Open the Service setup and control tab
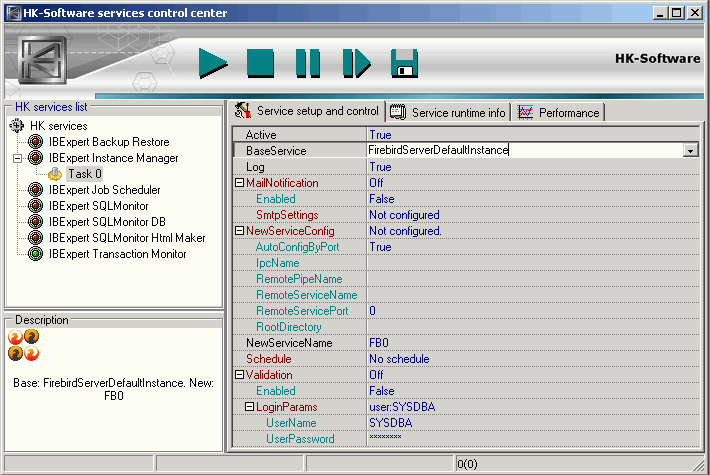The image size is (710, 475). click(x=307, y=111)
